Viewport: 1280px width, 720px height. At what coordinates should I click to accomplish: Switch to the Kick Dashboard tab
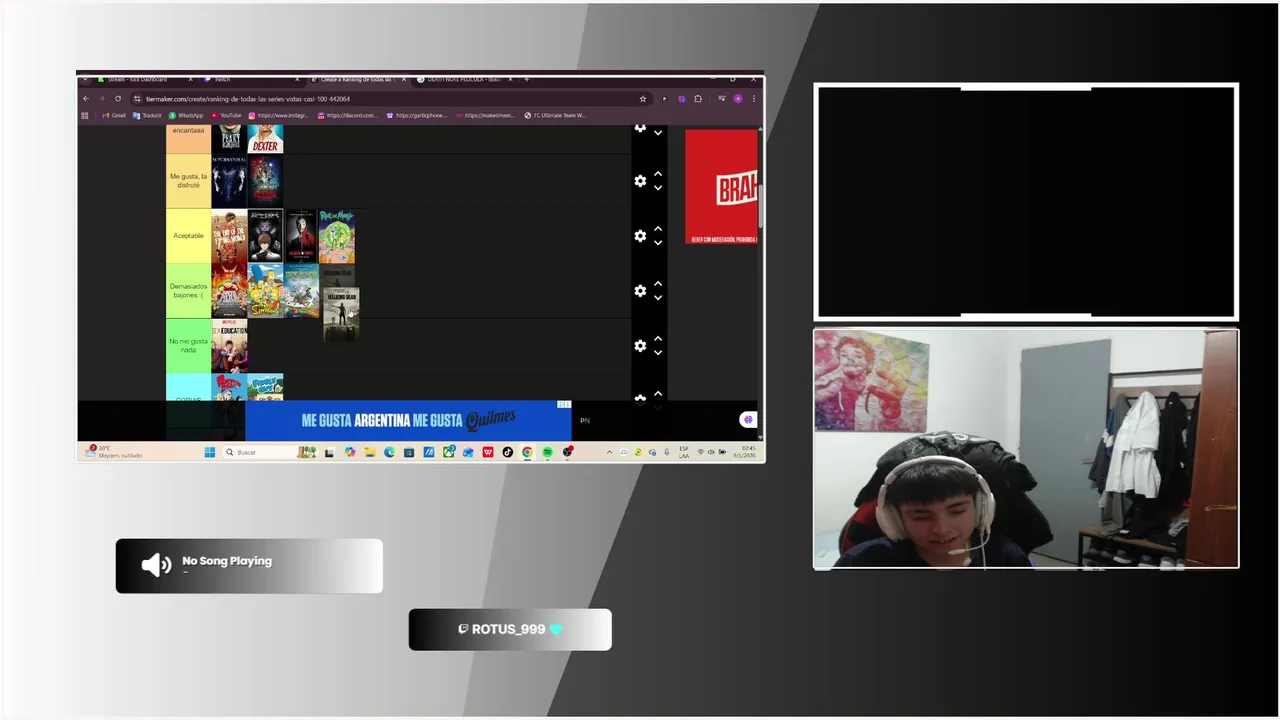click(x=139, y=79)
